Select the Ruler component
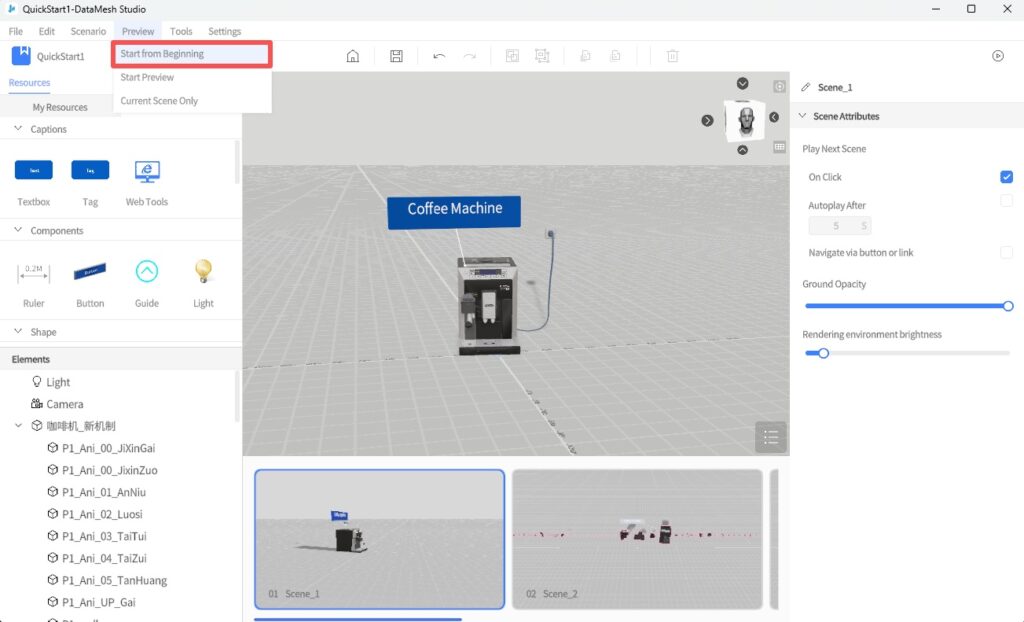The image size is (1024, 622). (x=34, y=272)
